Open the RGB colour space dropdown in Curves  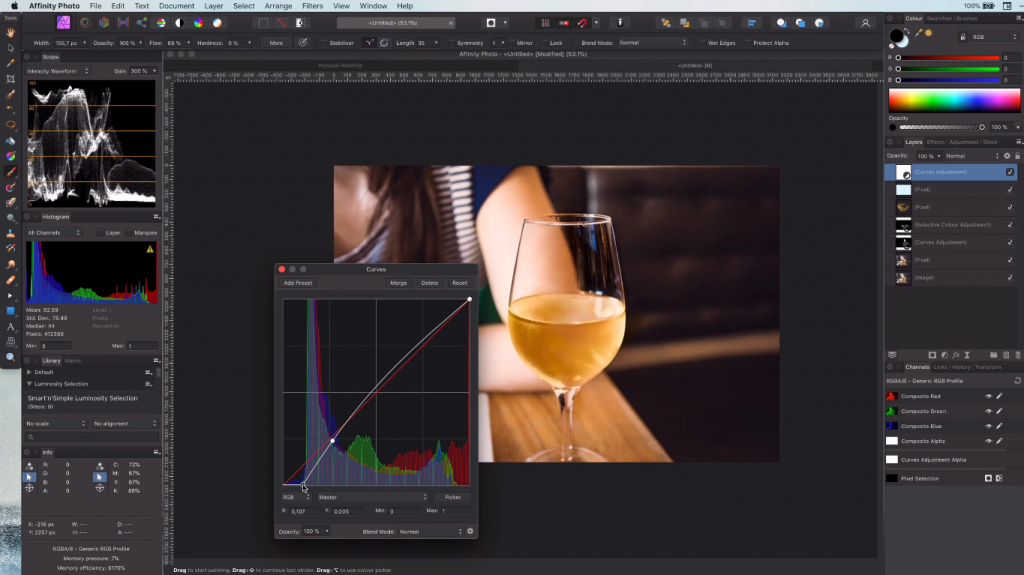pyautogui.click(x=296, y=497)
